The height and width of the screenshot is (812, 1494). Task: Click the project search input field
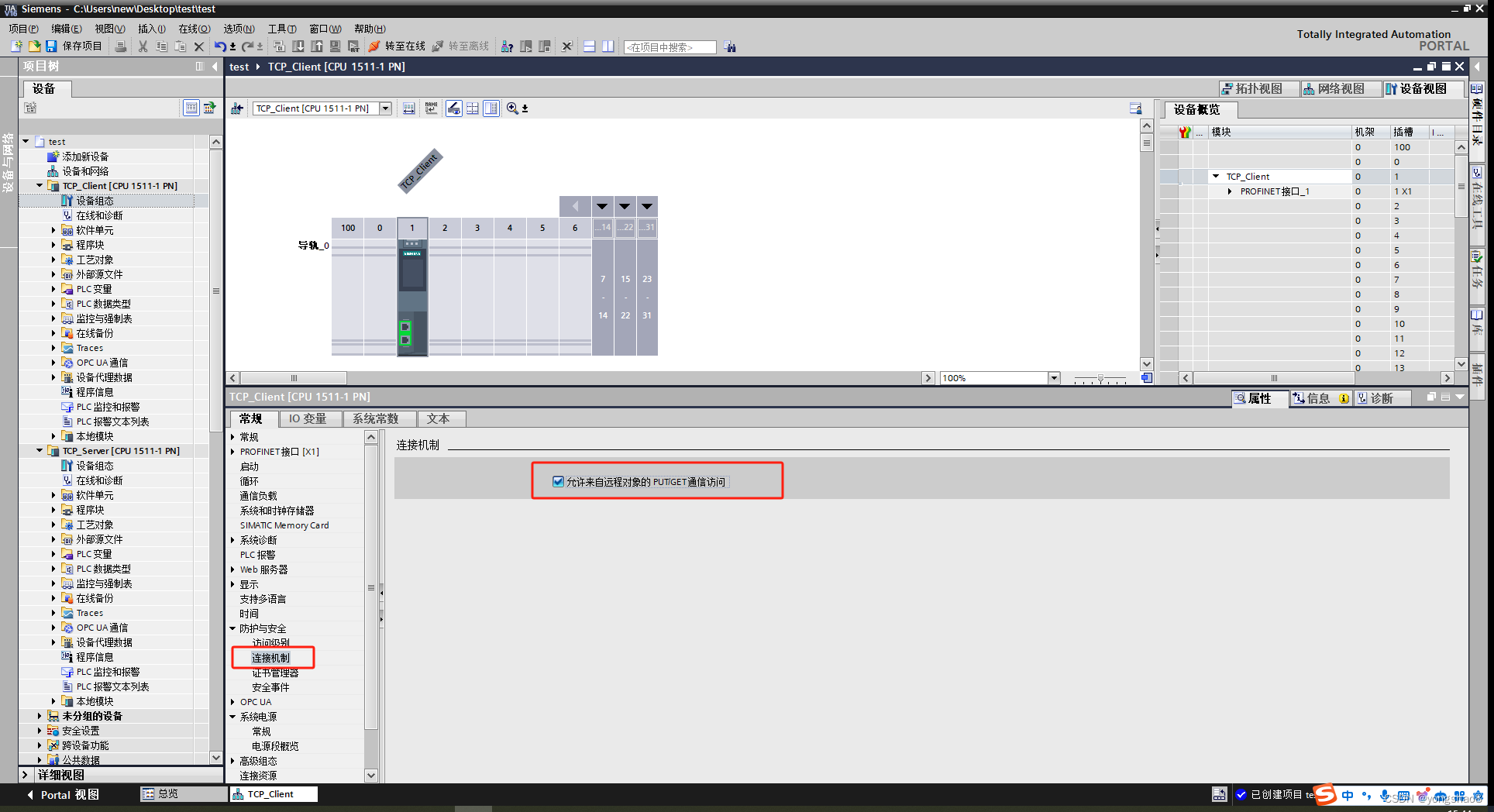670,47
